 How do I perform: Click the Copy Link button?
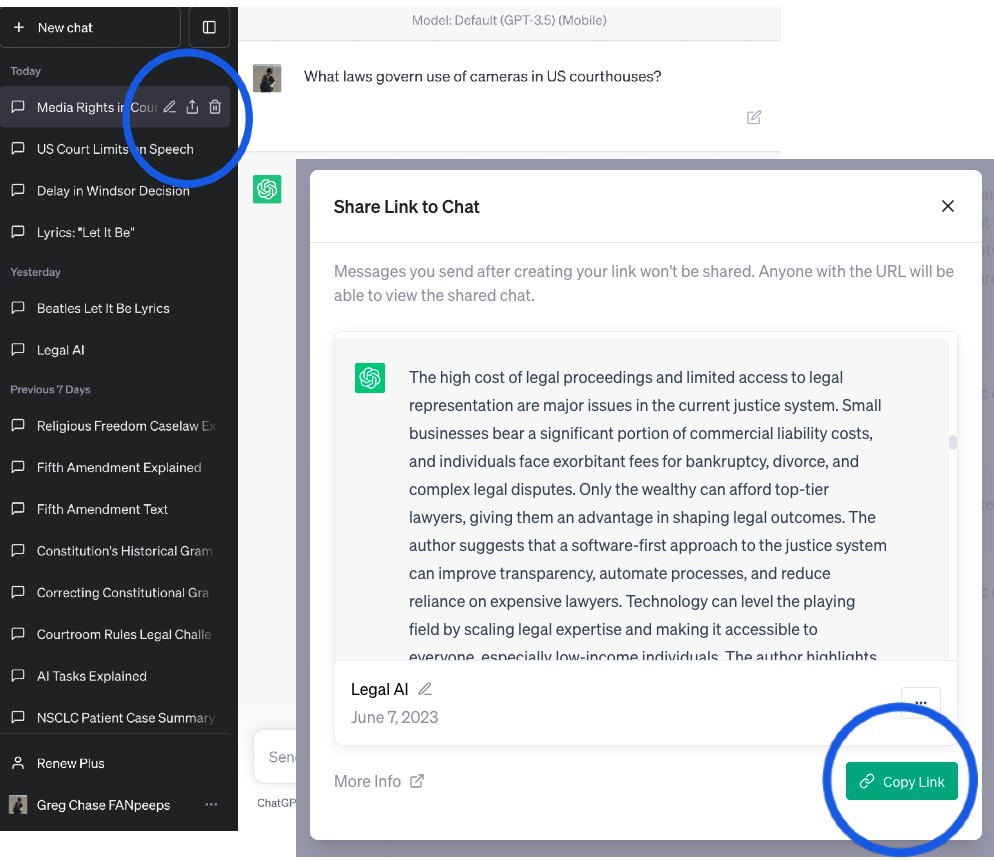click(x=901, y=781)
